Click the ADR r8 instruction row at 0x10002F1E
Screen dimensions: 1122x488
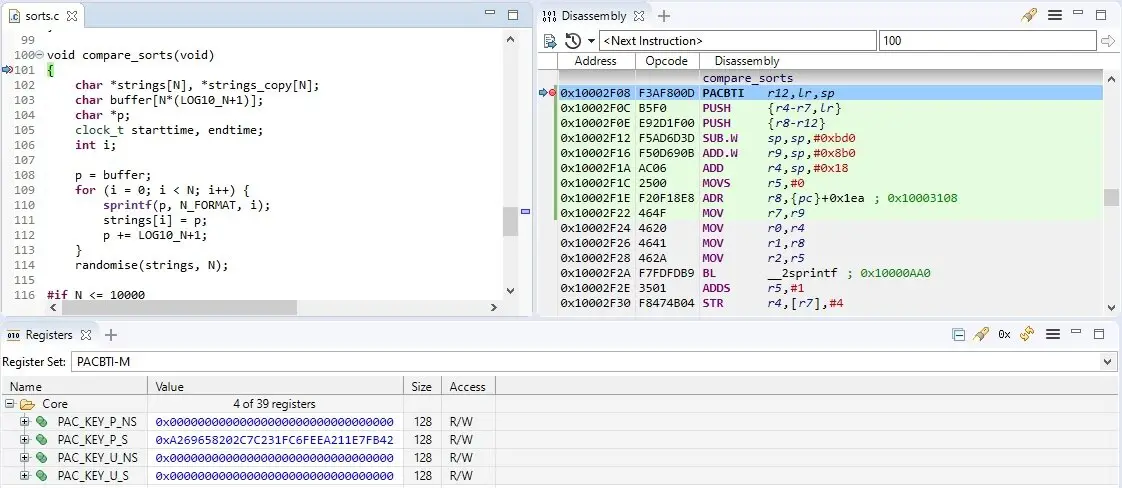coord(830,198)
